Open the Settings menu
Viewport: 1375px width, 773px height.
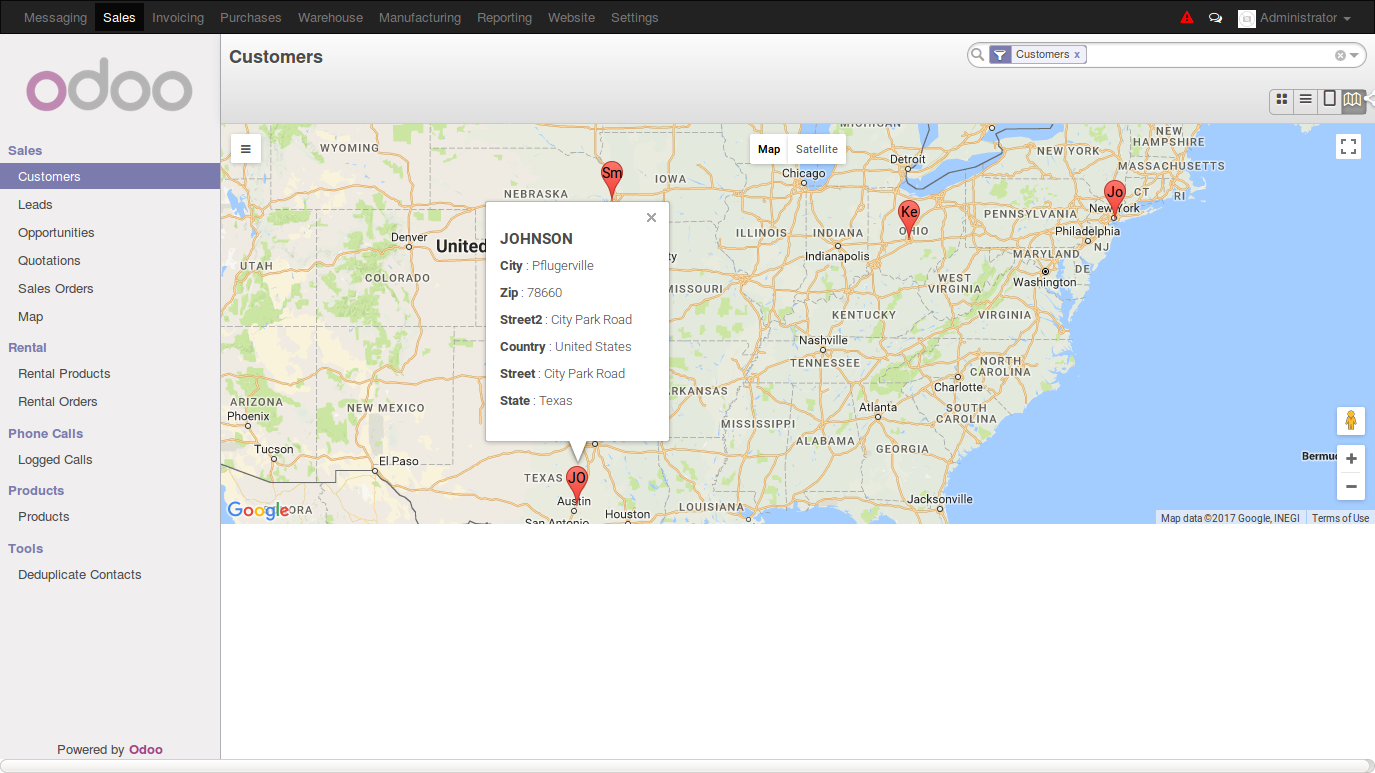pos(634,18)
